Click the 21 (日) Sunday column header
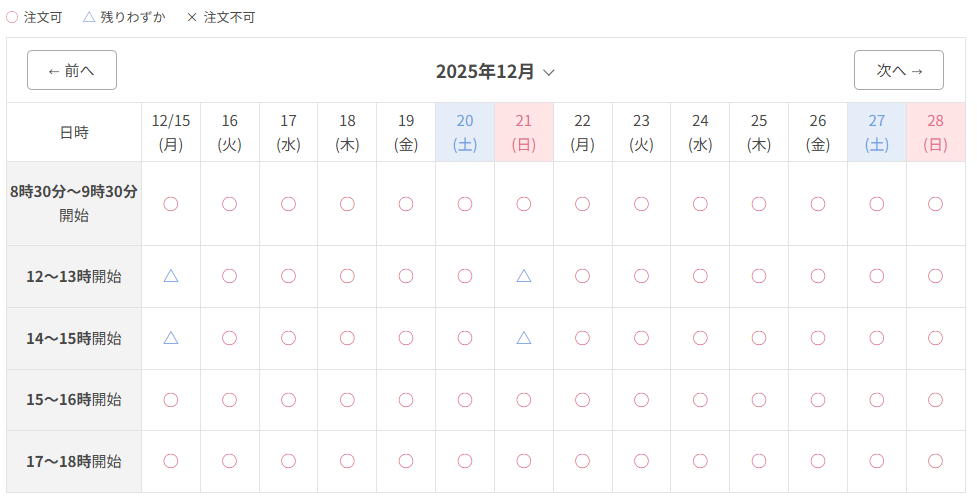 [524, 132]
